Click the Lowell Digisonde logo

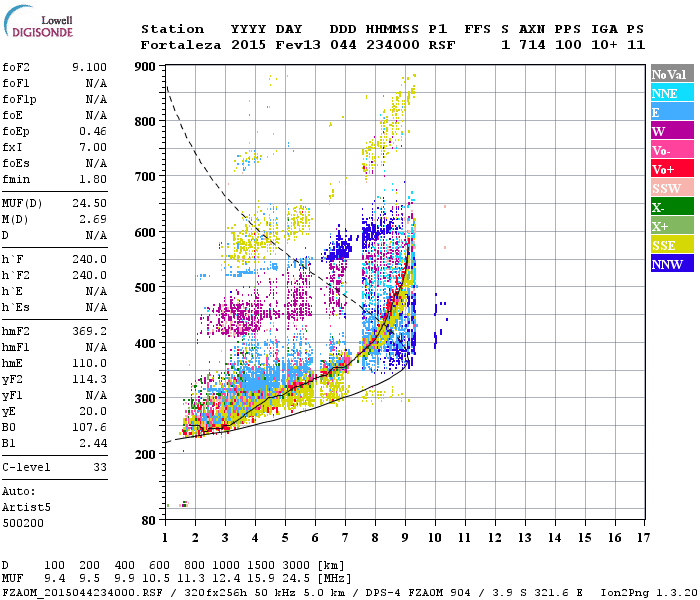38,21
